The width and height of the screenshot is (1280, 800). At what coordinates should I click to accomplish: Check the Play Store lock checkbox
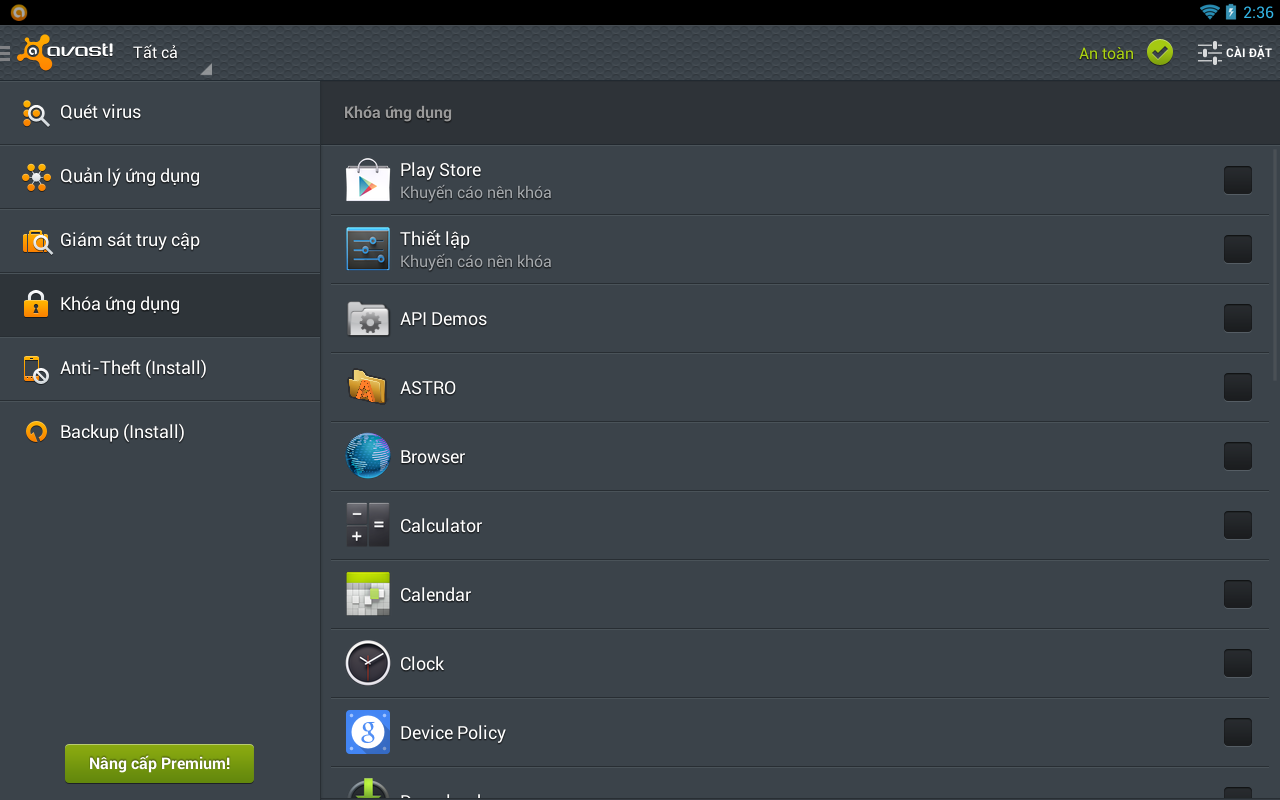point(1238,180)
